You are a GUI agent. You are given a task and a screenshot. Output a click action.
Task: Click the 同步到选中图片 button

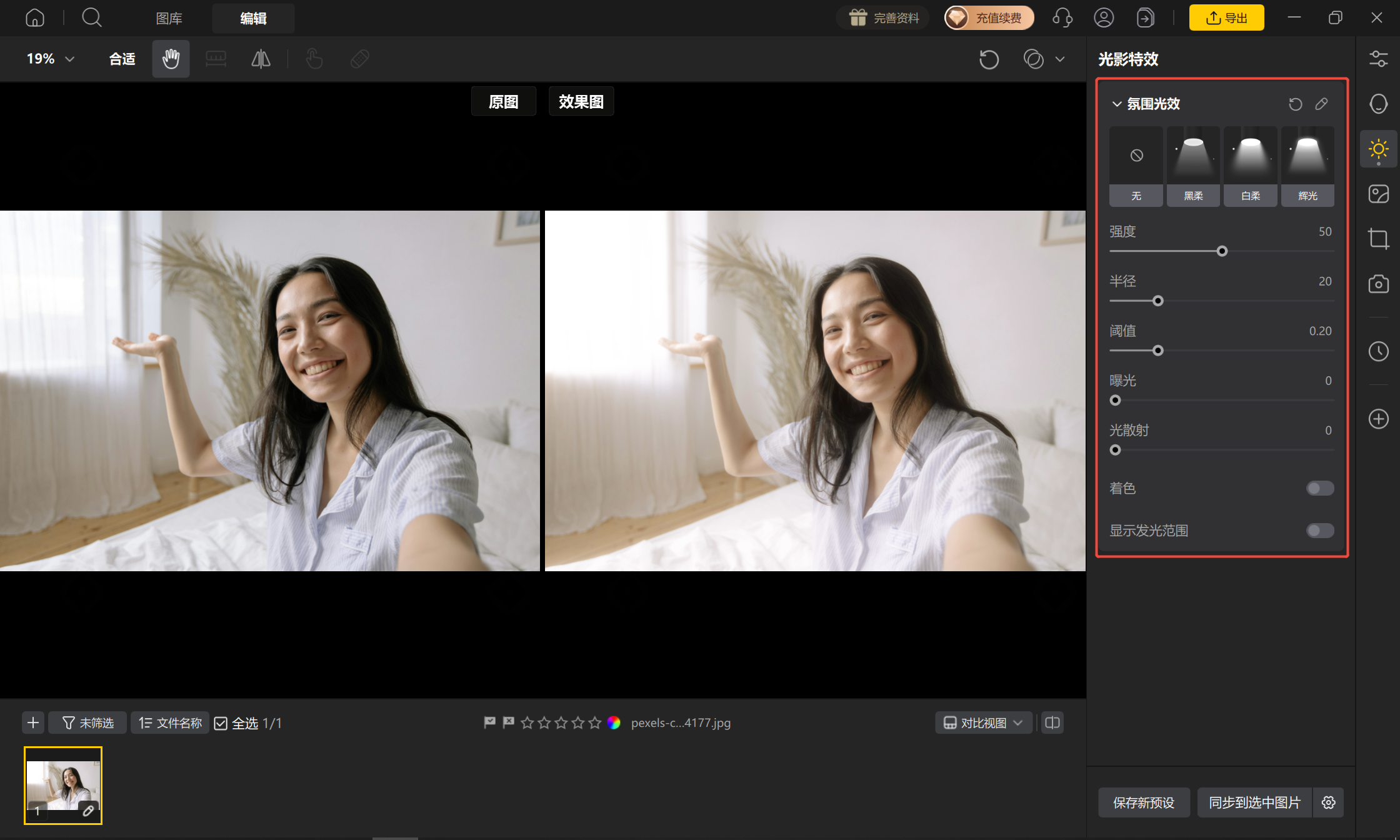[x=1254, y=802]
